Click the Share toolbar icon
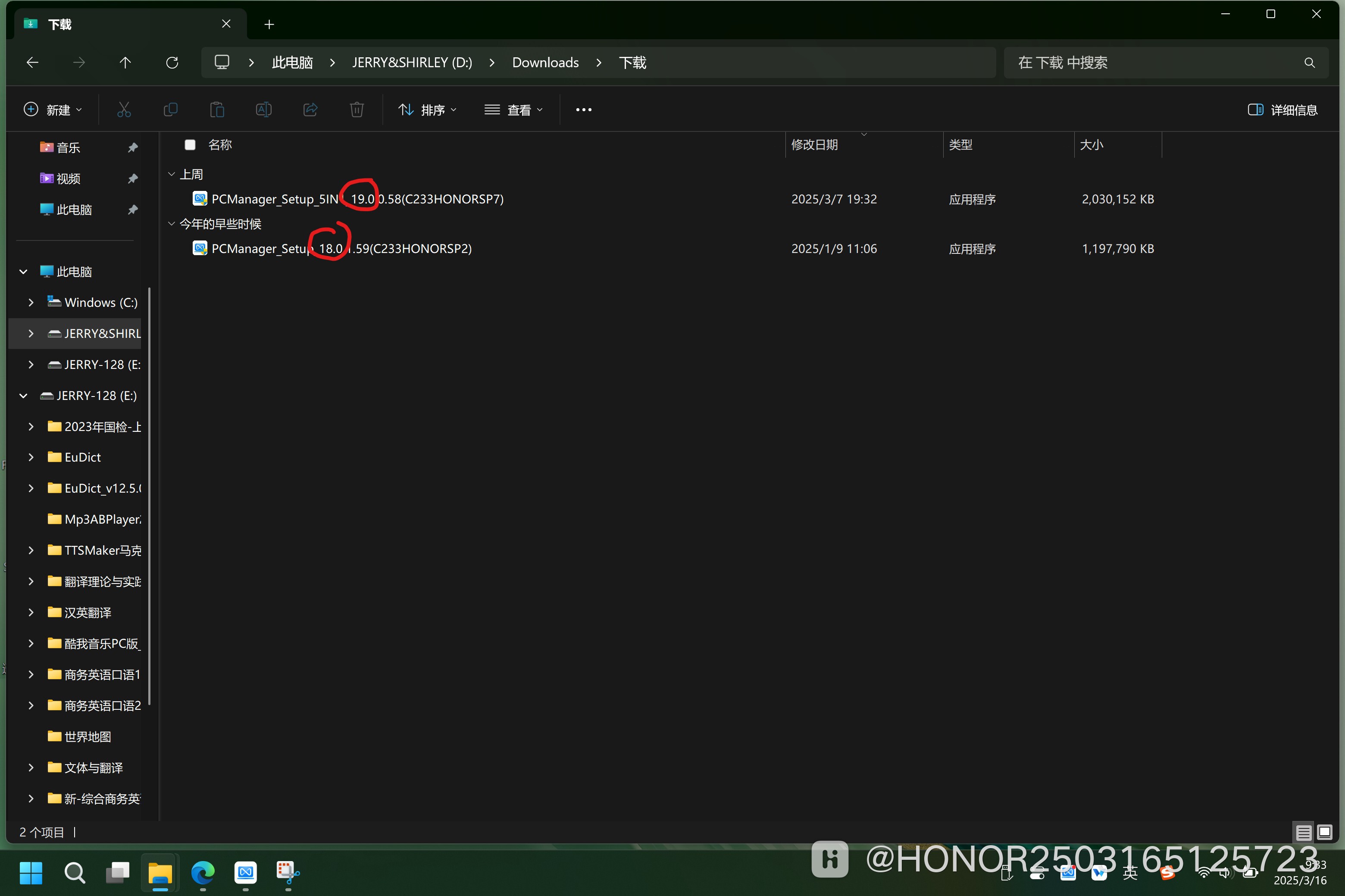1345x896 pixels. (x=310, y=109)
